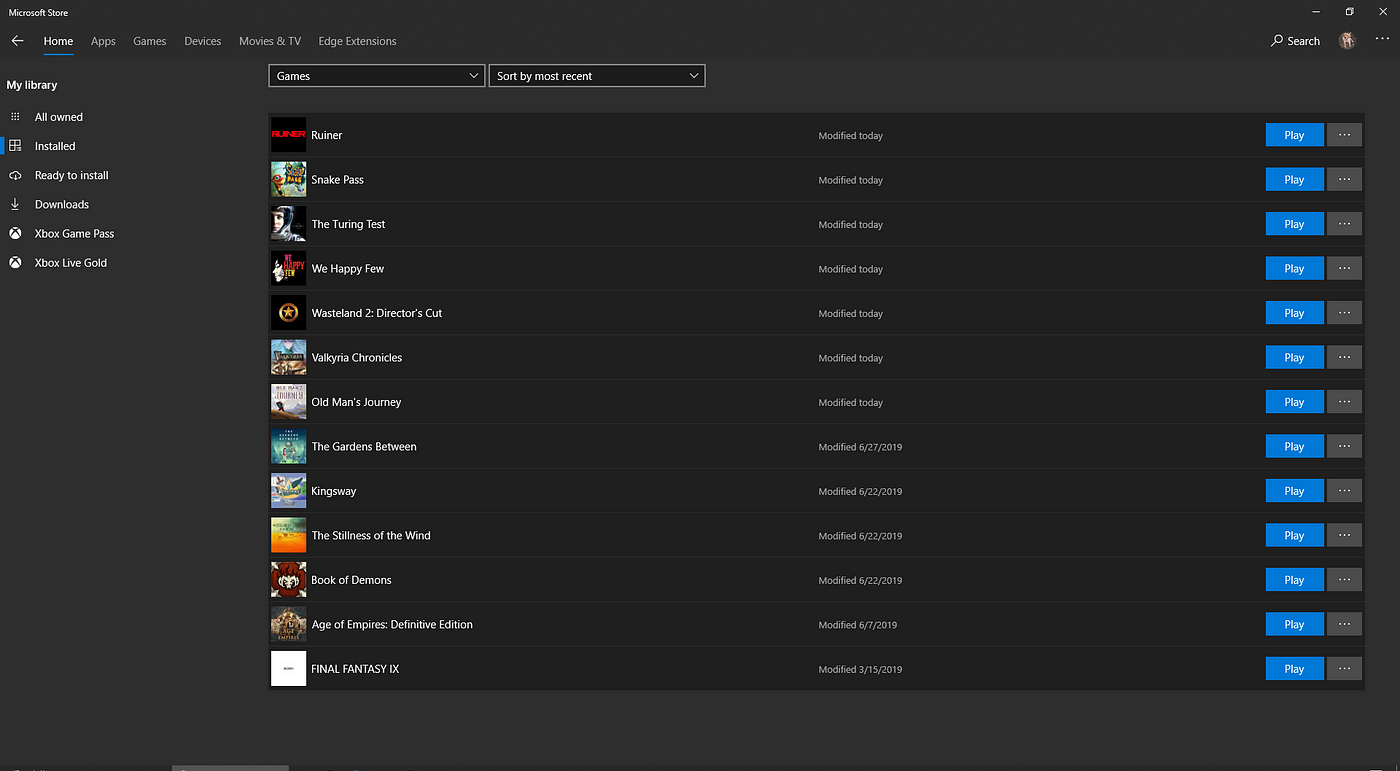Viewport: 1400px width, 771px height.
Task: Play Ruiner
Action: coord(1294,135)
